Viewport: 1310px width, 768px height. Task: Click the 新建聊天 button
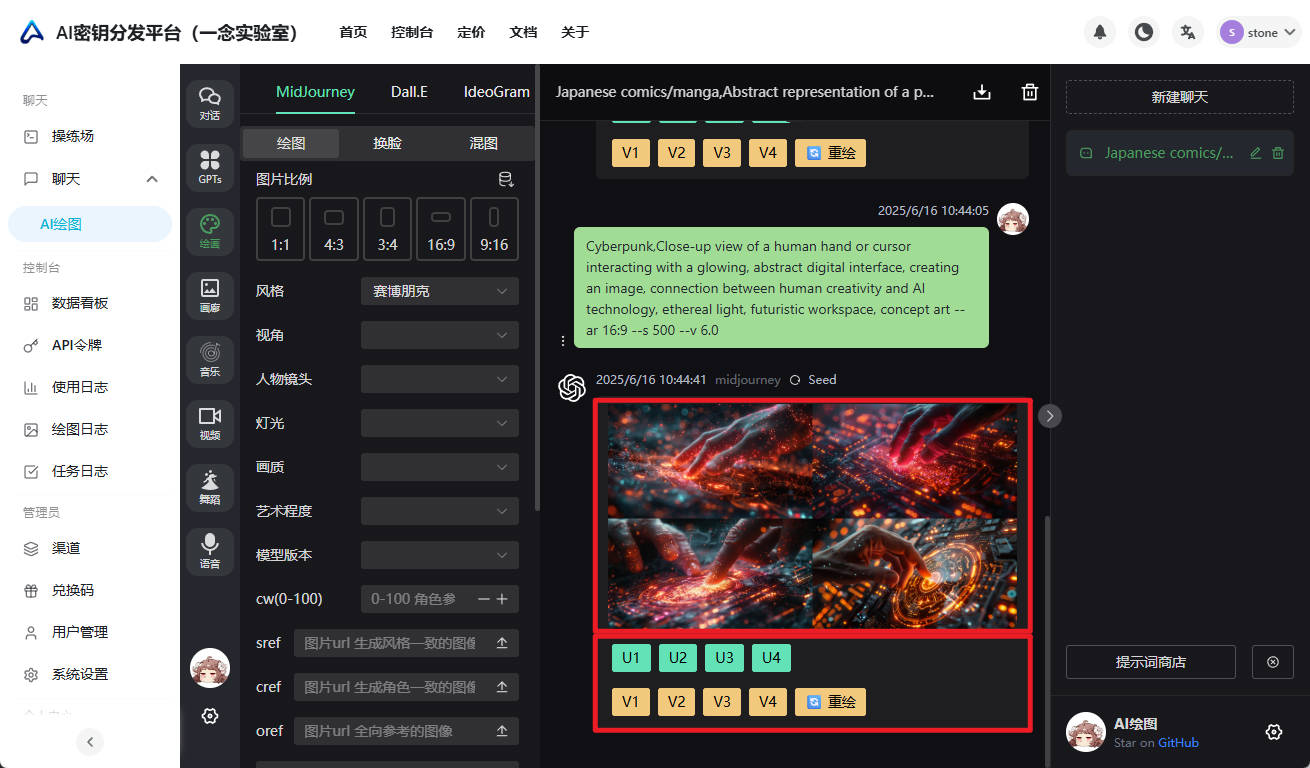(1180, 97)
